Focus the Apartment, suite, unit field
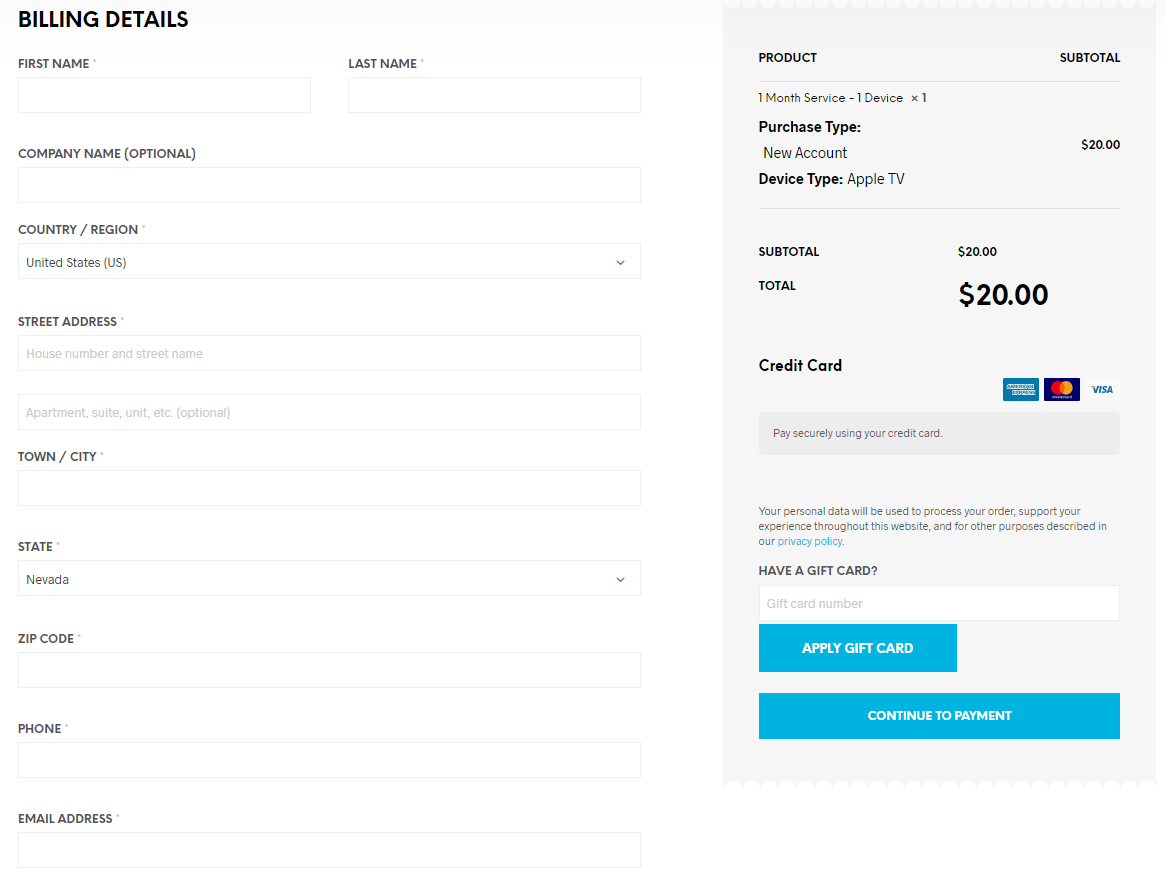The width and height of the screenshot is (1166, 874). click(x=329, y=412)
